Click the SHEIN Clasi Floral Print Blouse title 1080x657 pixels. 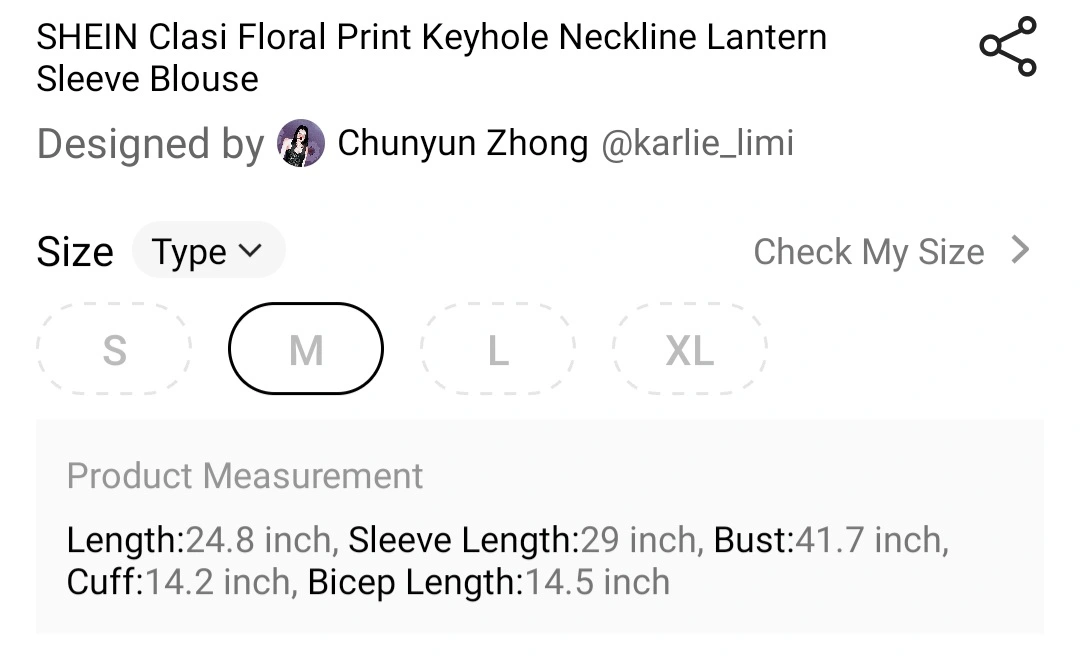point(432,57)
